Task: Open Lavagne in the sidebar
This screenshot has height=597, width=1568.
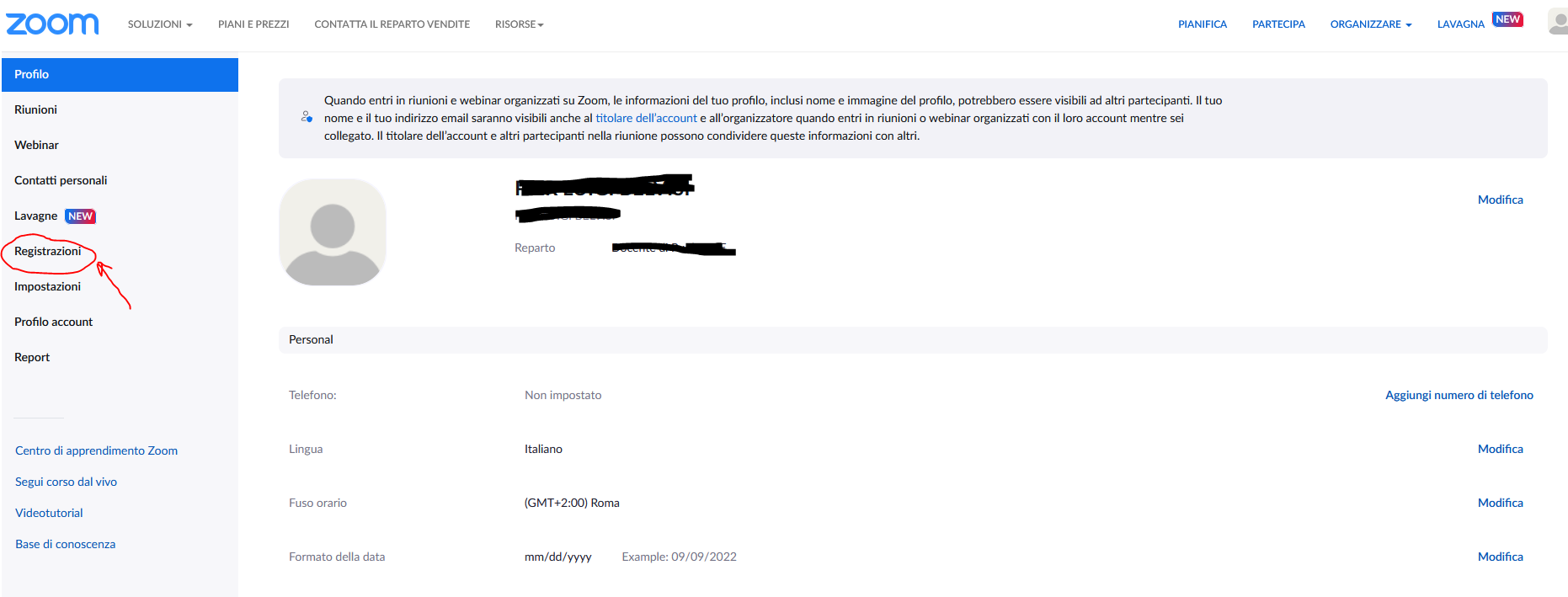Action: 35,216
